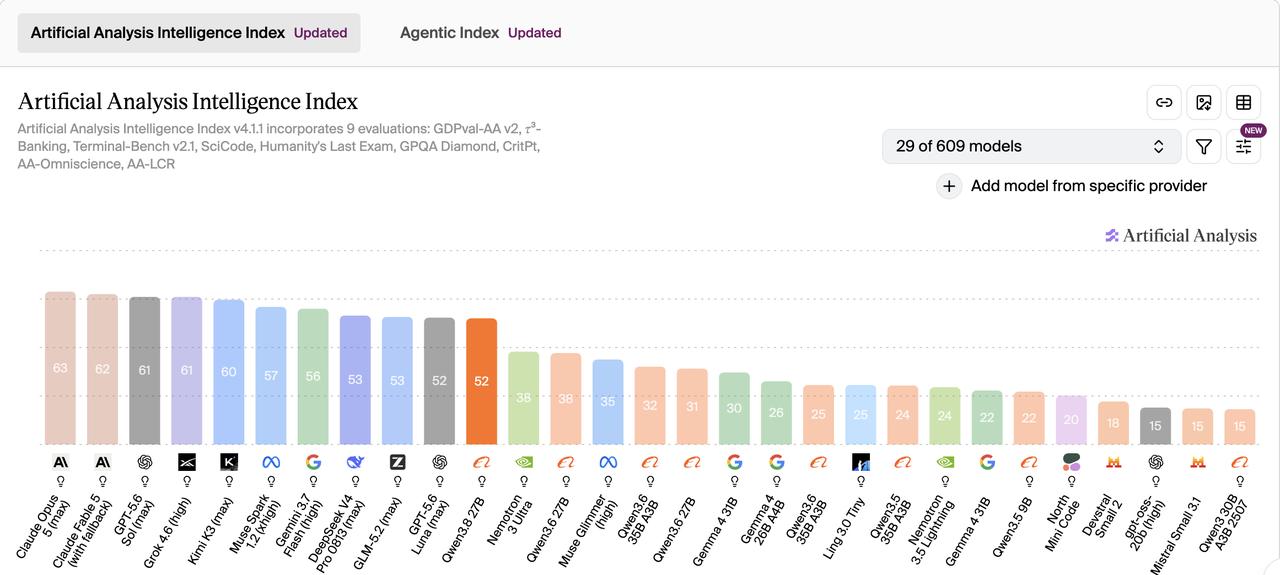
Task: Click lightbulb indicator under Qwen3.8 27B
Action: 481,481
